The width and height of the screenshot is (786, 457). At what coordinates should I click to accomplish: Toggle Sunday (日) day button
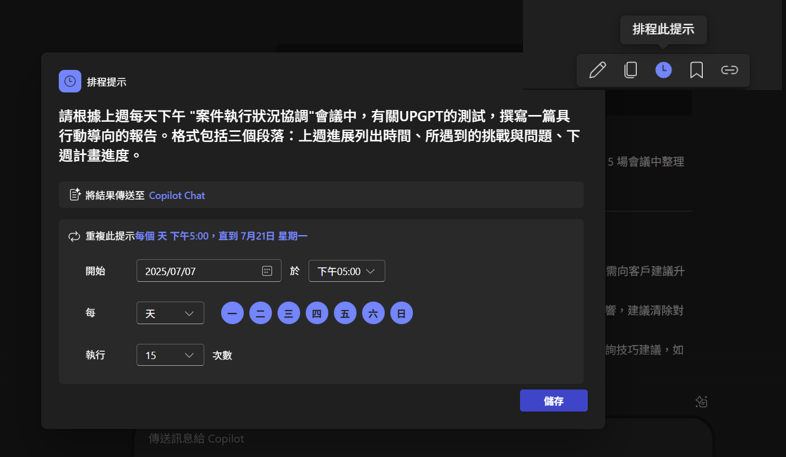click(x=401, y=313)
